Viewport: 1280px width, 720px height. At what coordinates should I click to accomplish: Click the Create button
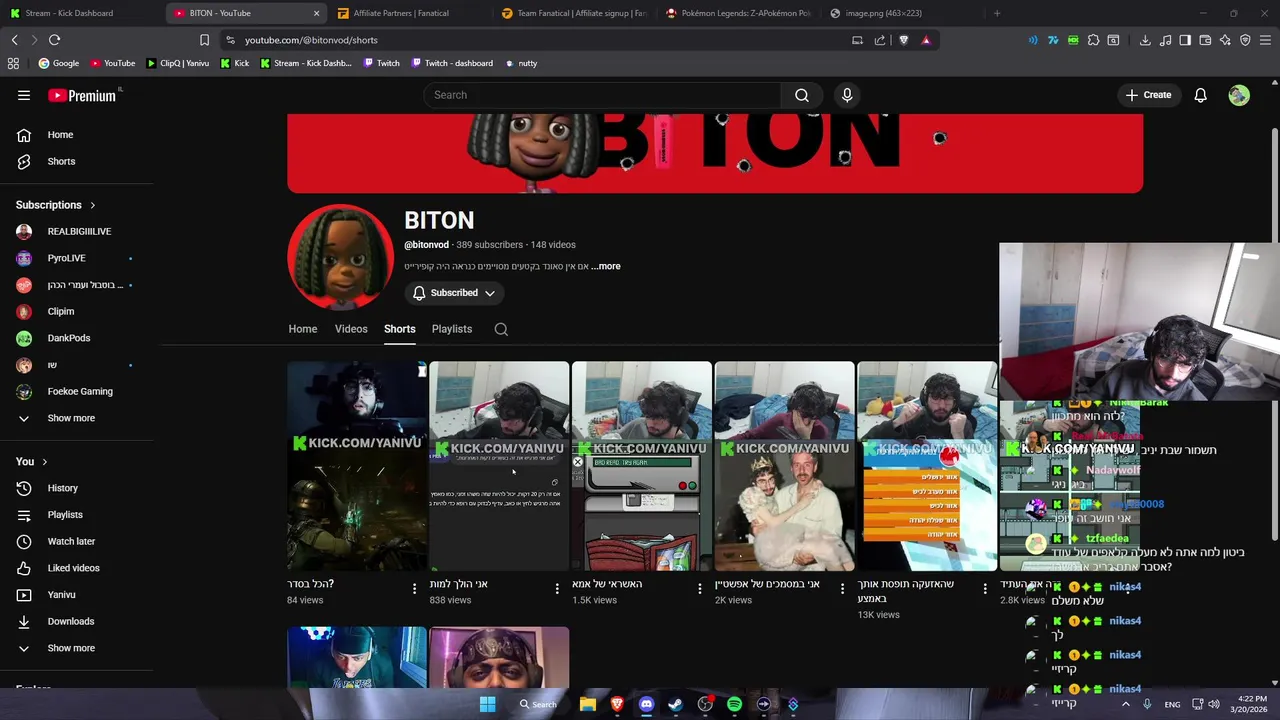(x=1148, y=95)
